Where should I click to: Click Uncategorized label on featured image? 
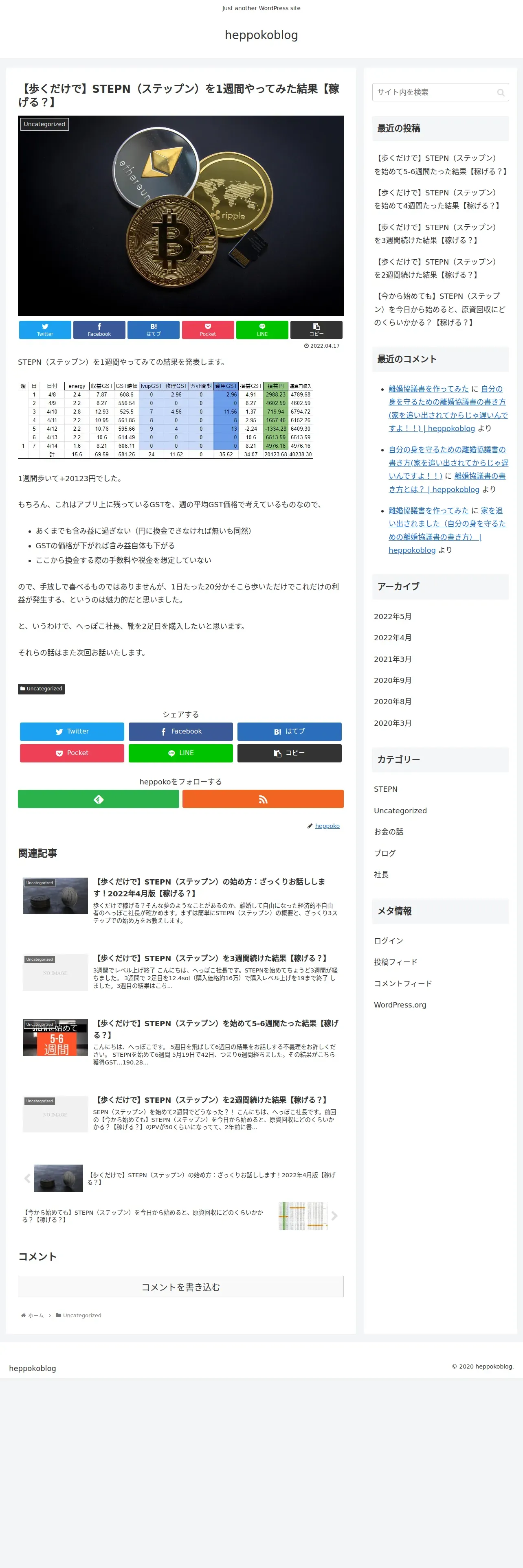pos(44,124)
